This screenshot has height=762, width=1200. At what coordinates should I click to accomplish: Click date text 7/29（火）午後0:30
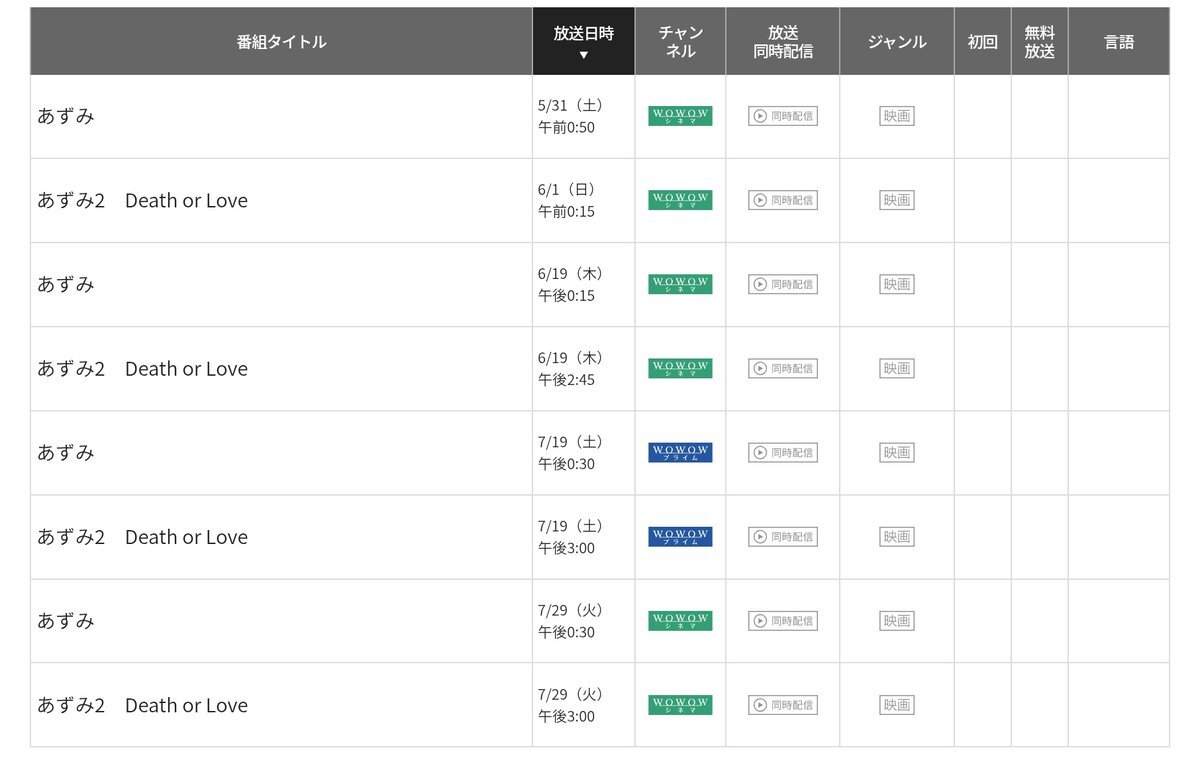(x=571, y=621)
